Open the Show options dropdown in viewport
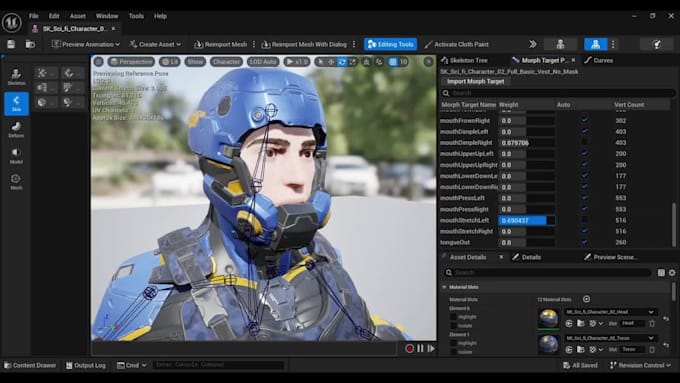Image resolution: width=680 pixels, height=383 pixels. tap(196, 62)
